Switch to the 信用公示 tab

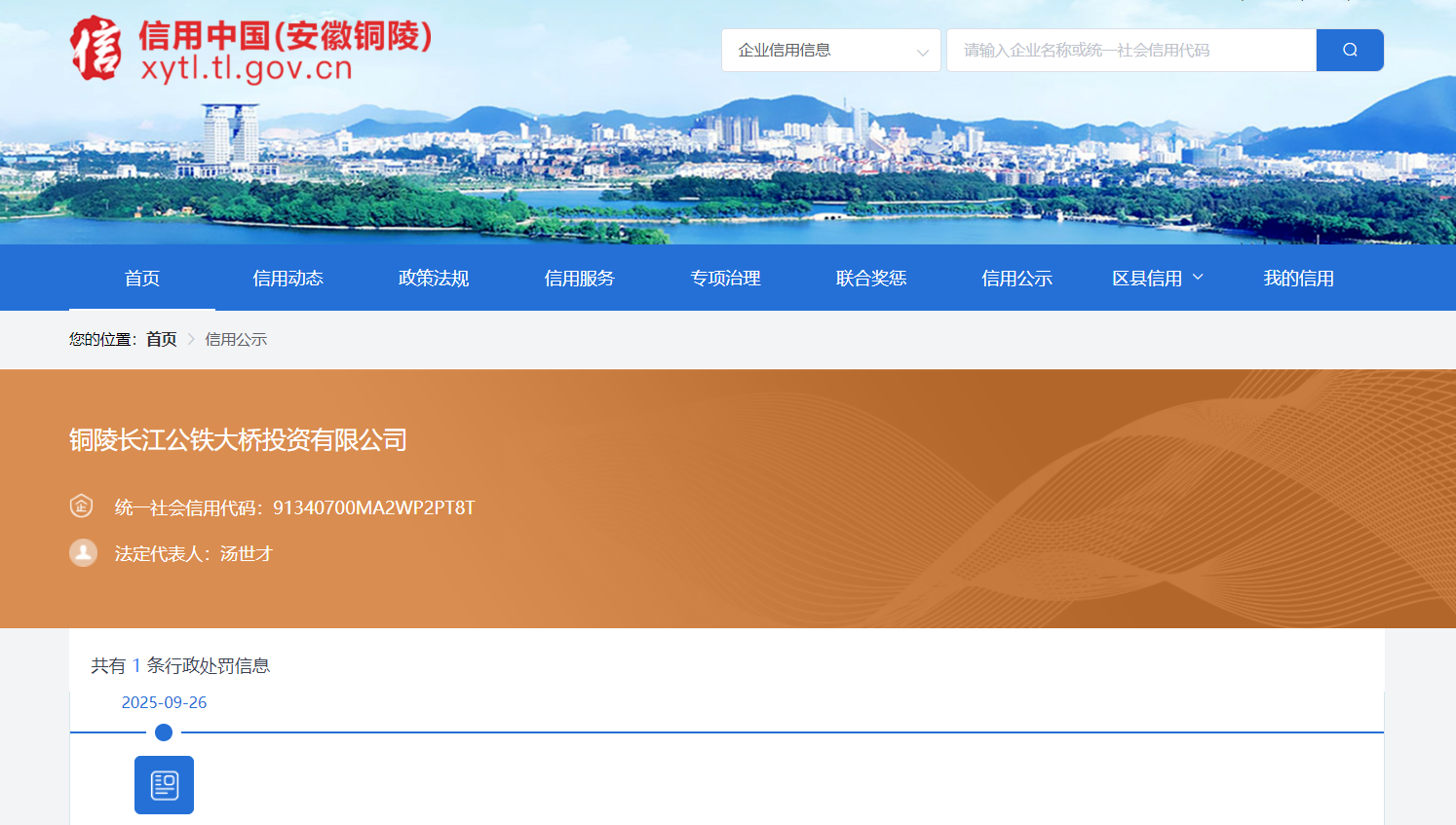coord(1016,278)
